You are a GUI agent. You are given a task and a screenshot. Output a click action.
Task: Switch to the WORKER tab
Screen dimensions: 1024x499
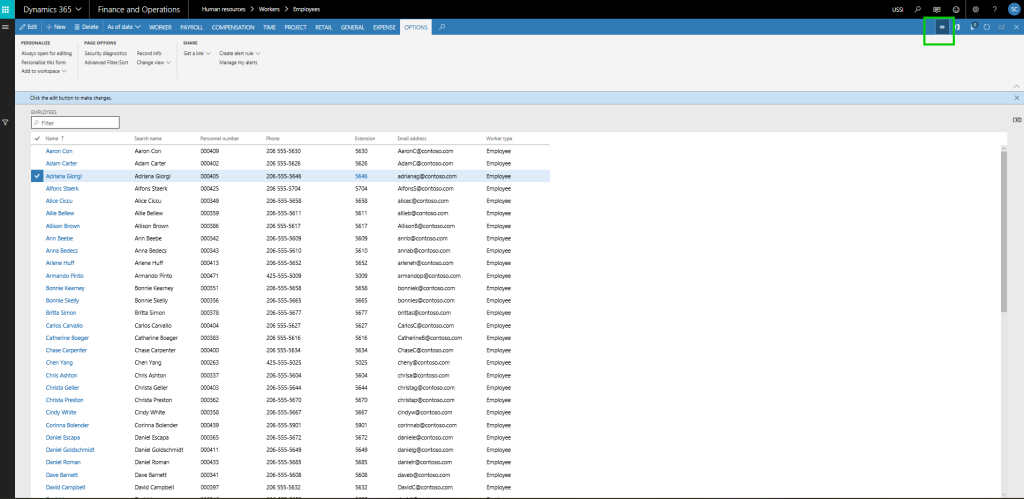click(x=160, y=27)
